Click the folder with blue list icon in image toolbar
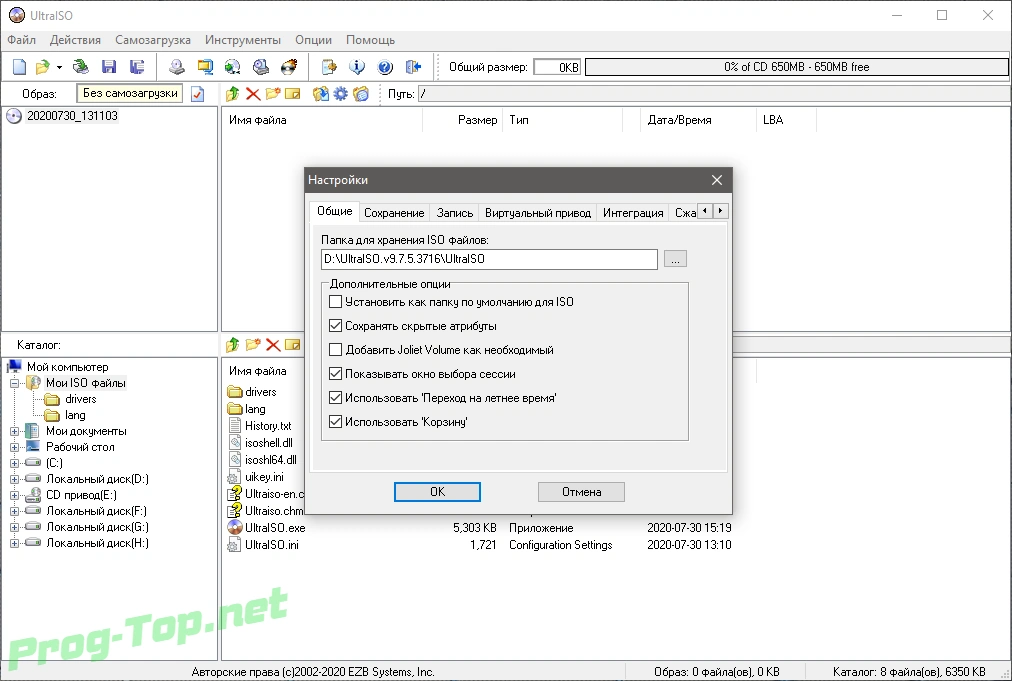The height and width of the screenshot is (681, 1012). click(361, 94)
